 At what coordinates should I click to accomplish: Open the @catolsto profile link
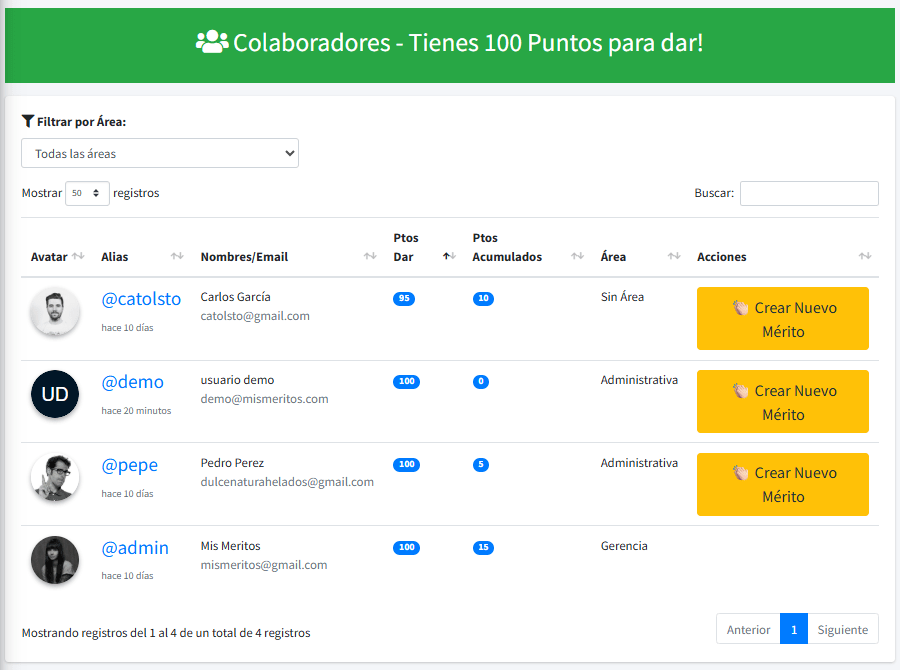(141, 299)
